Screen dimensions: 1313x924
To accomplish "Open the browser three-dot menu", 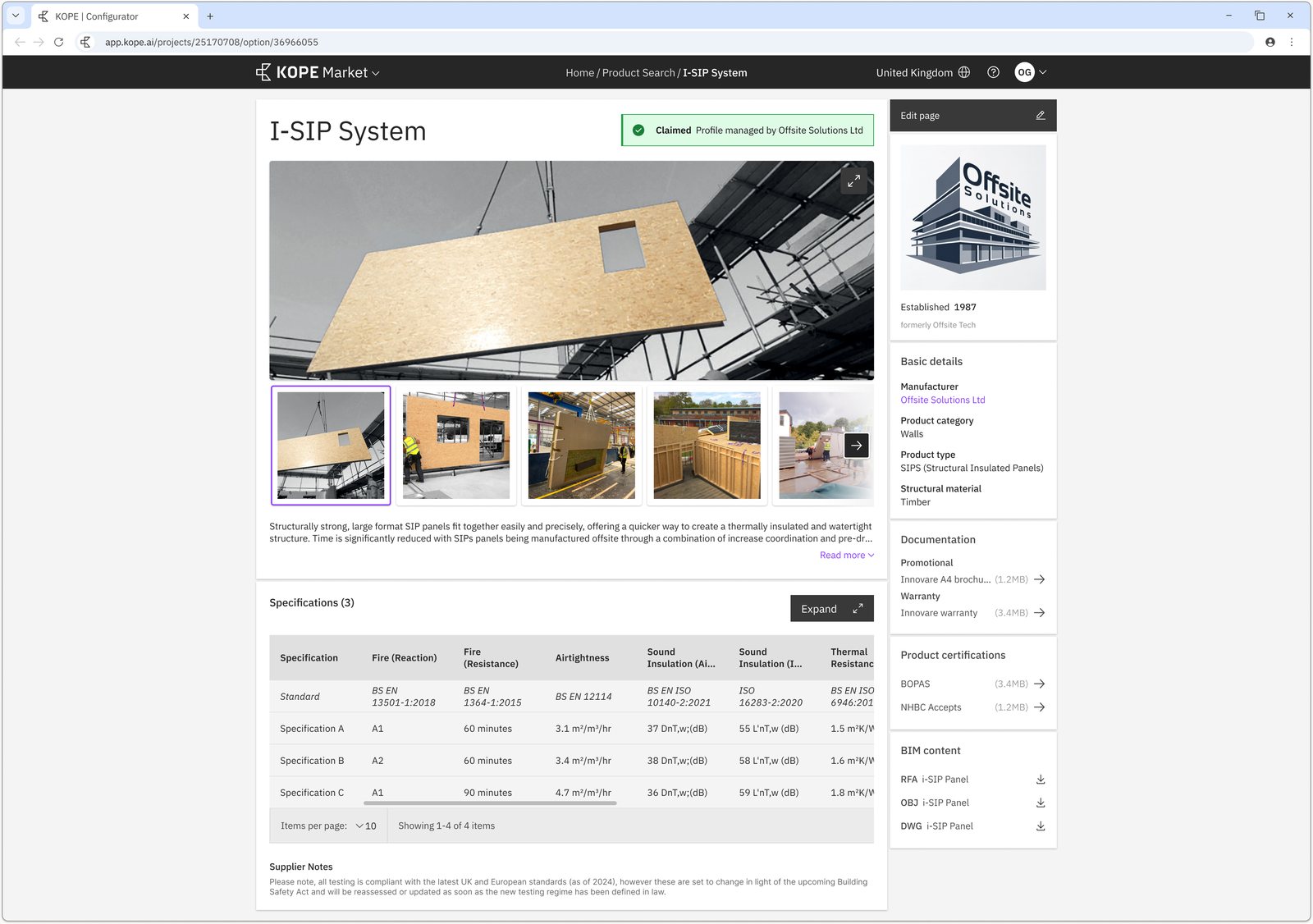I will pyautogui.click(x=1292, y=42).
